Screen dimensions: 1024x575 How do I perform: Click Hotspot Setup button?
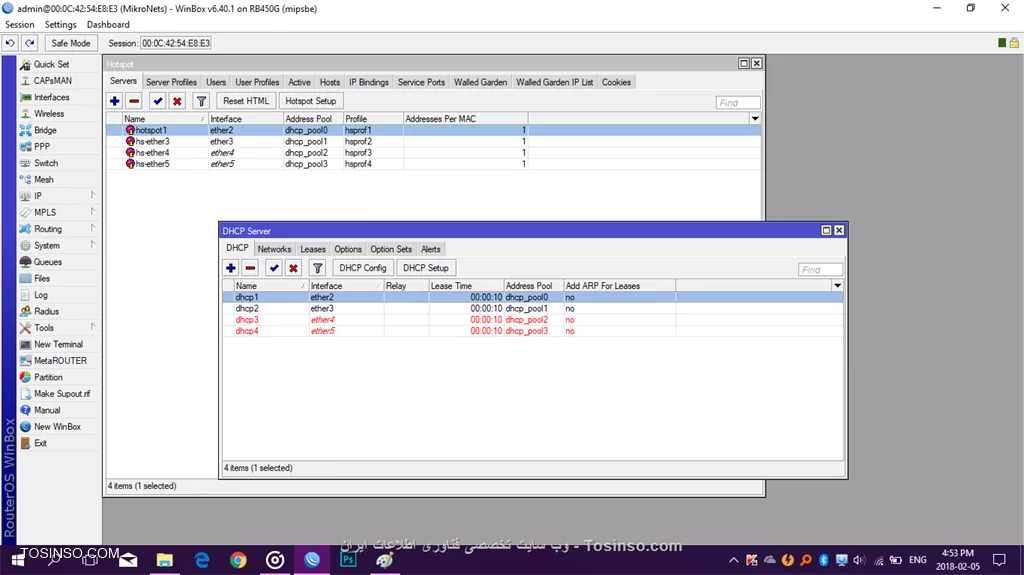point(311,101)
